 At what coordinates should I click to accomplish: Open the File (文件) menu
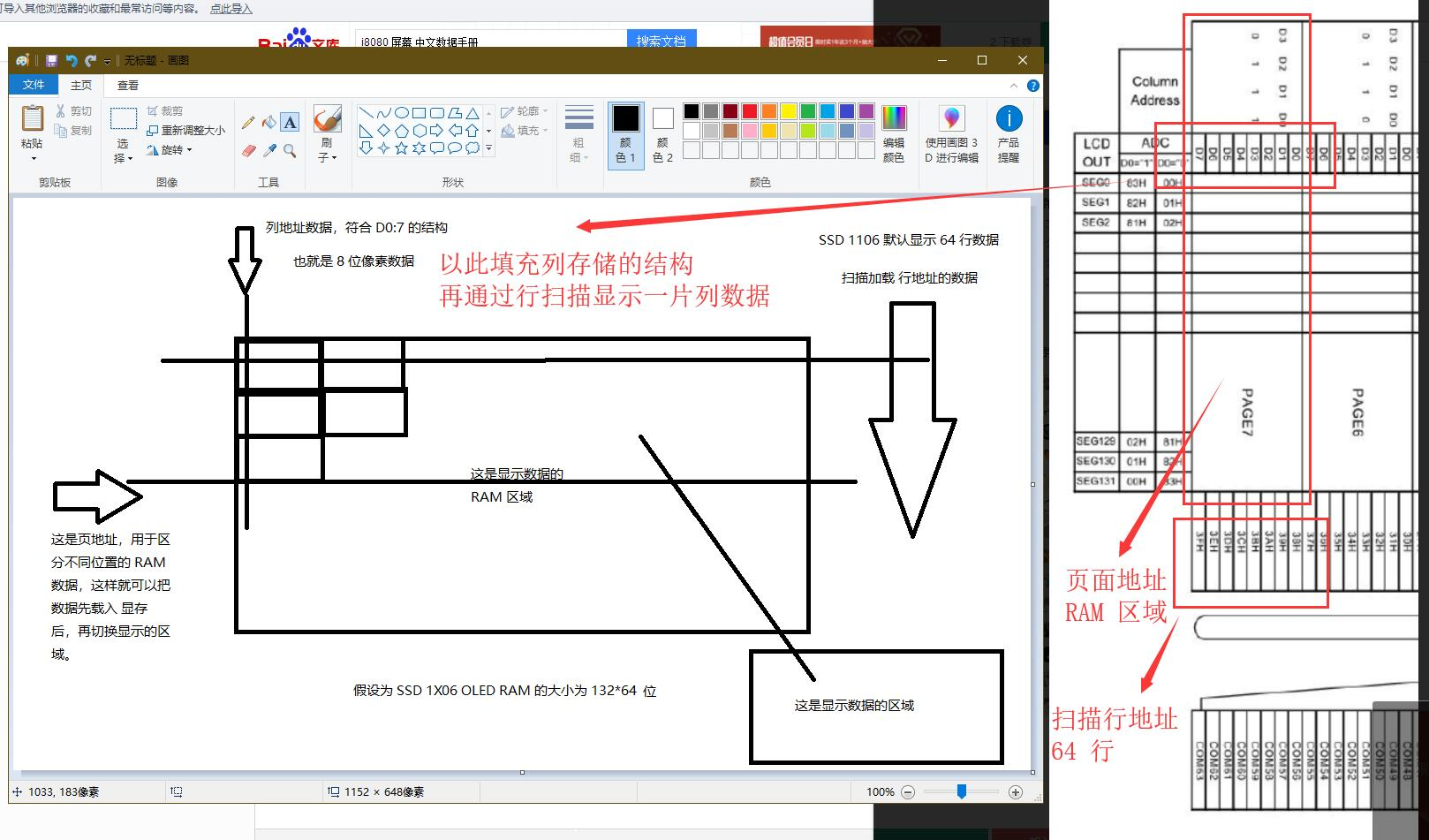pyautogui.click(x=34, y=85)
